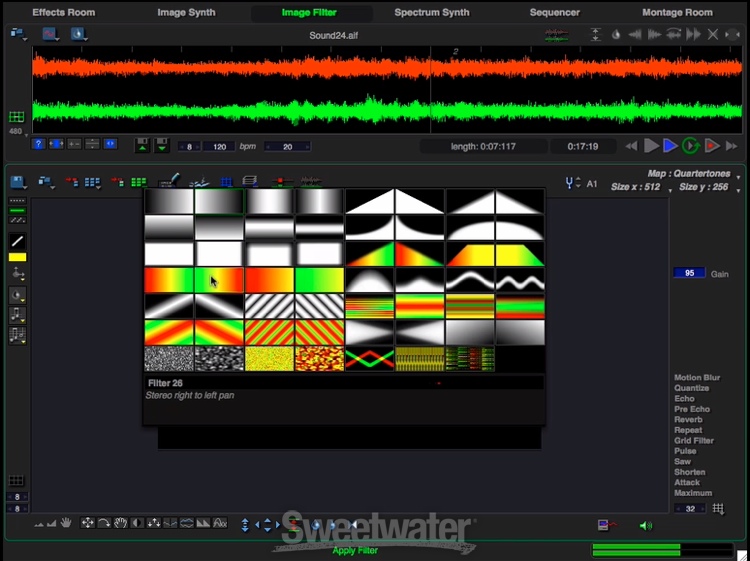Click the contrast half-circle icon
This screenshot has height=561, width=750.
[x=137, y=523]
